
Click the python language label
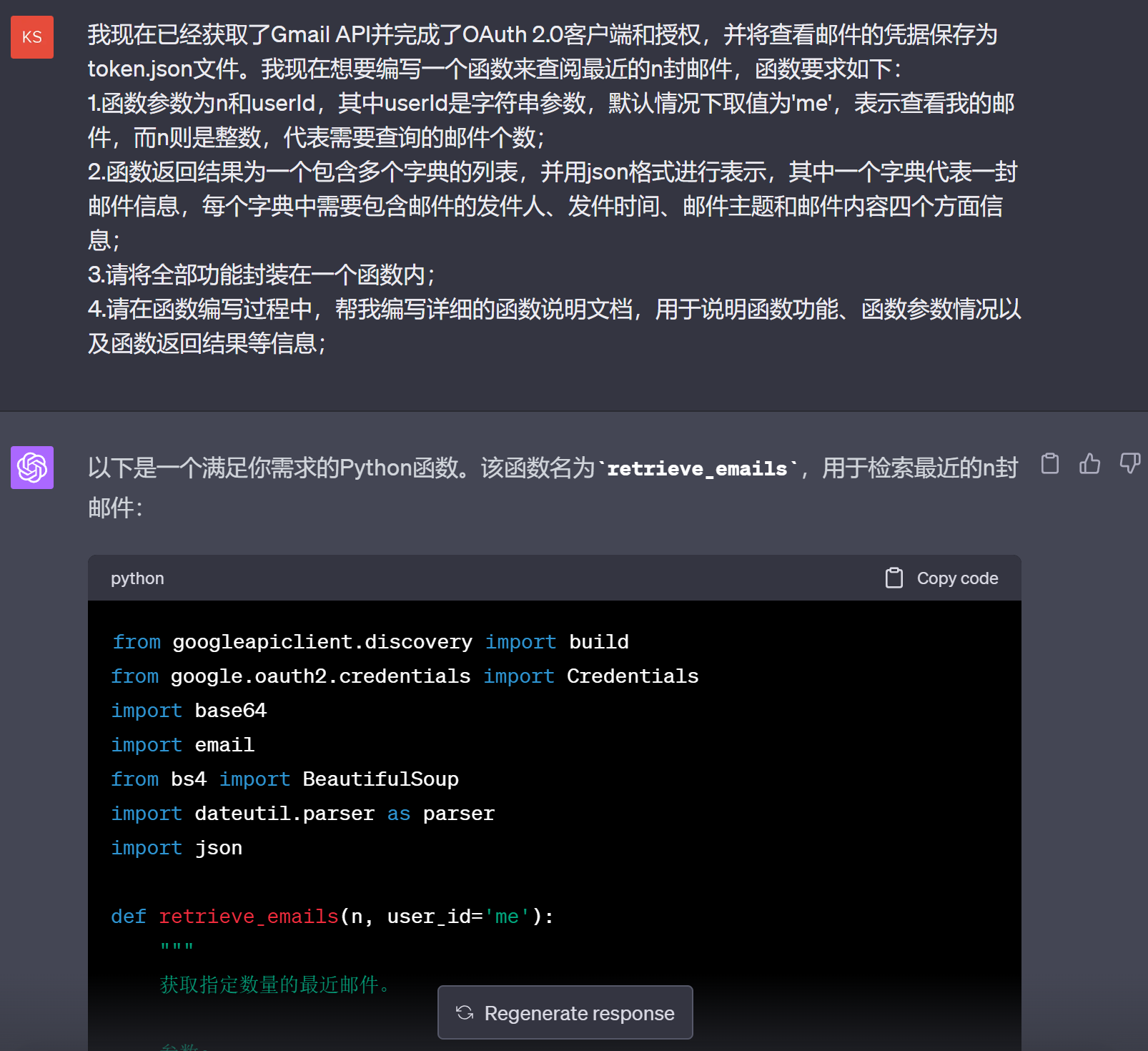click(x=137, y=578)
